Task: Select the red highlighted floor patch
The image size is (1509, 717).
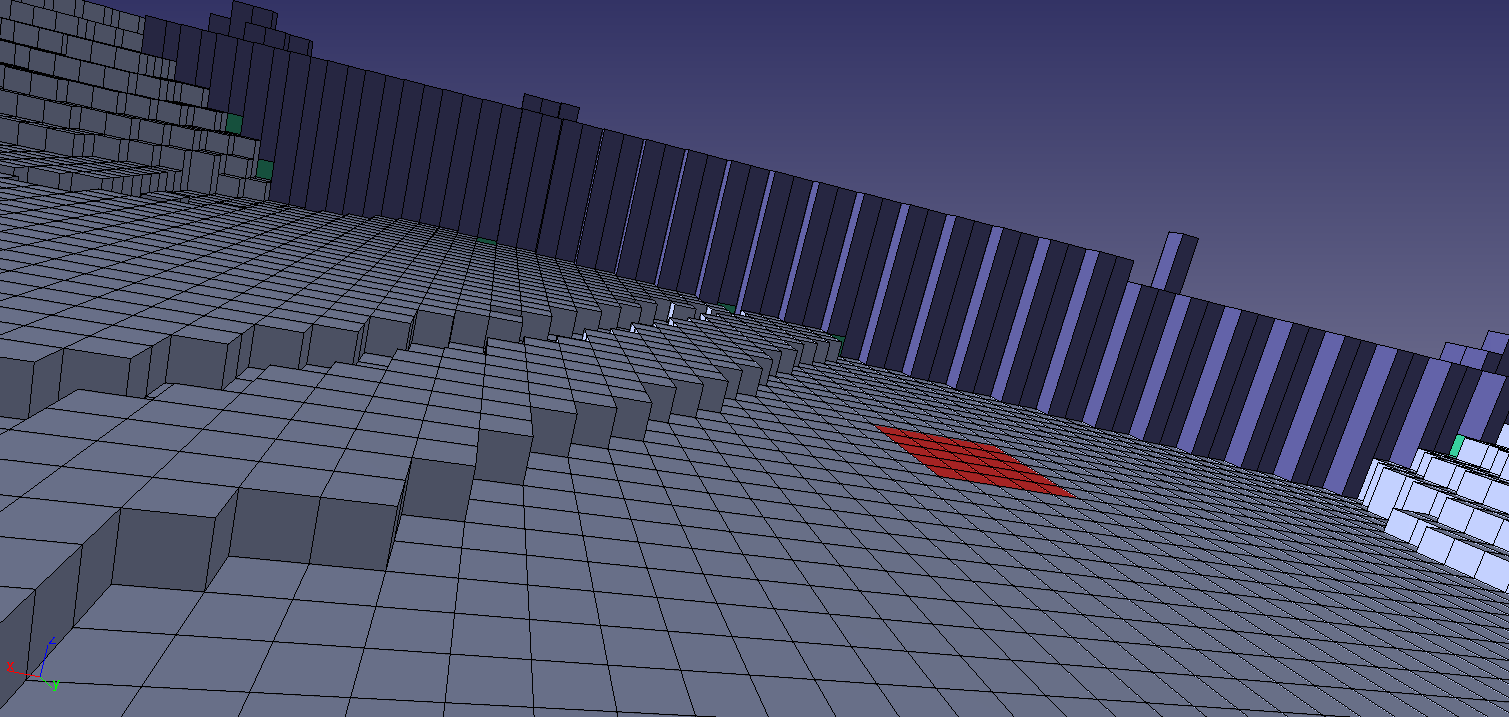Action: [x=975, y=461]
